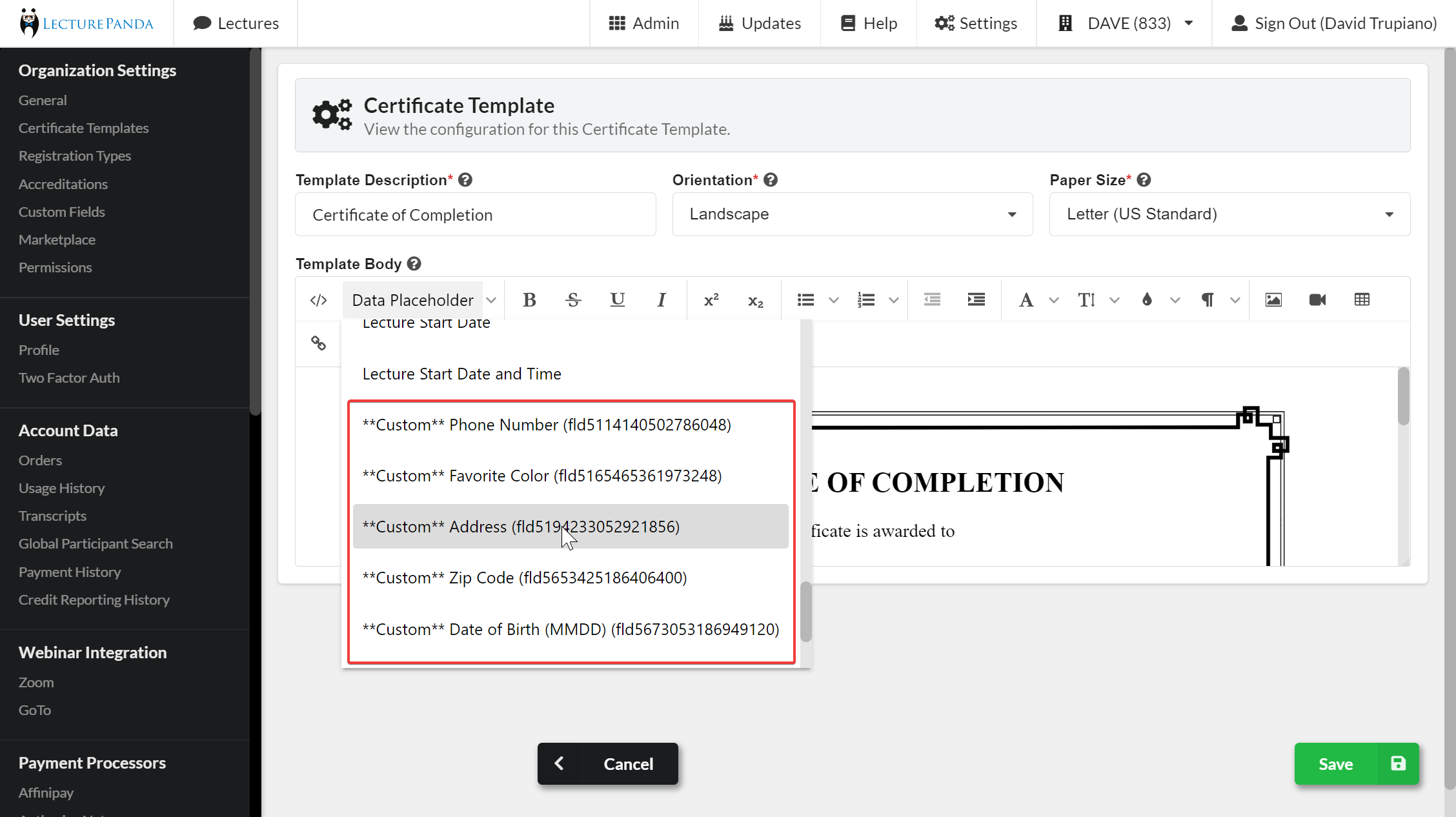This screenshot has width=1456, height=817.
Task: Select Certificate Templates from sidebar
Action: 84,127
